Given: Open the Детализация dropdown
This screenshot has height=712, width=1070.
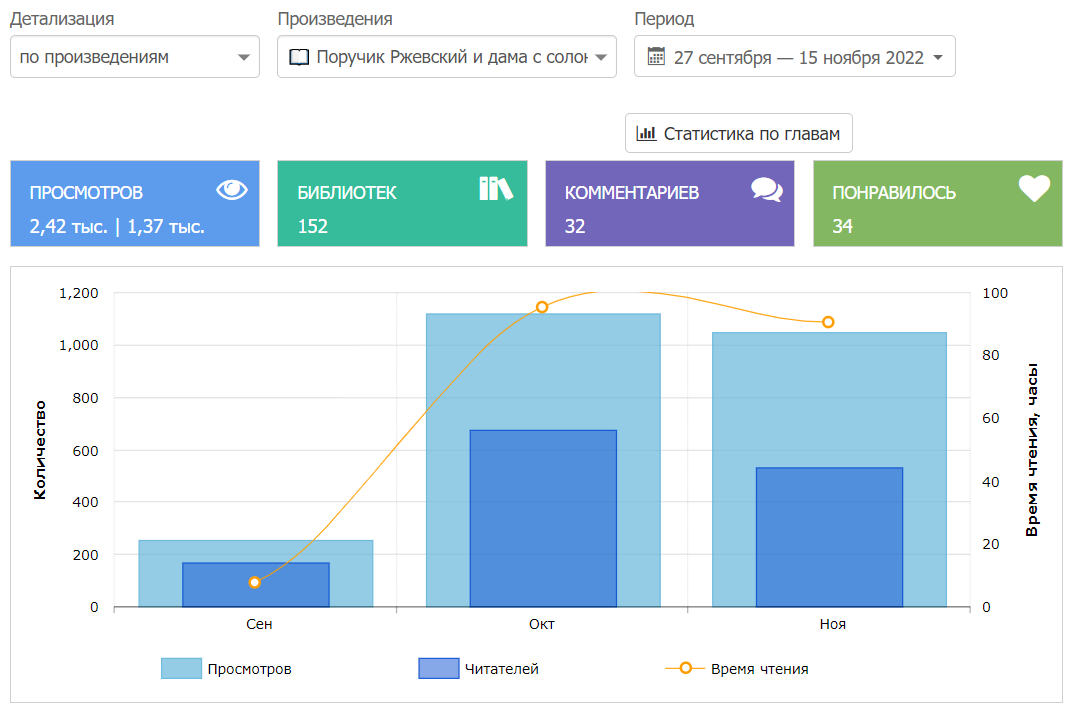Looking at the screenshot, I should pos(134,57).
